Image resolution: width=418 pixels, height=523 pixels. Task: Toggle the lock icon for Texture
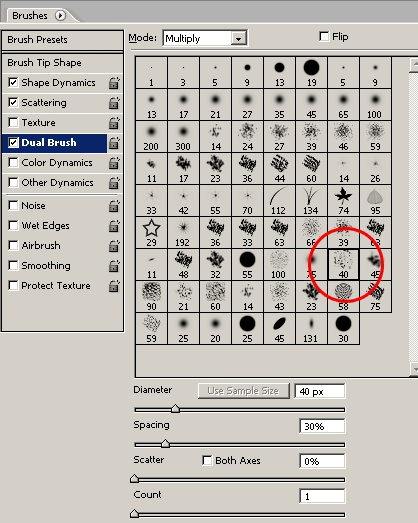pyautogui.click(x=114, y=123)
